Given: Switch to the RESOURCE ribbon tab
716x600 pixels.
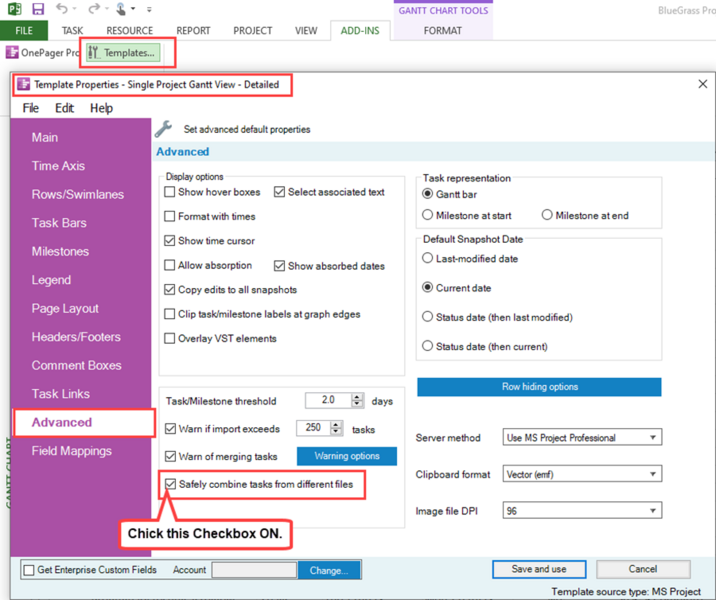Looking at the screenshot, I should [130, 31].
